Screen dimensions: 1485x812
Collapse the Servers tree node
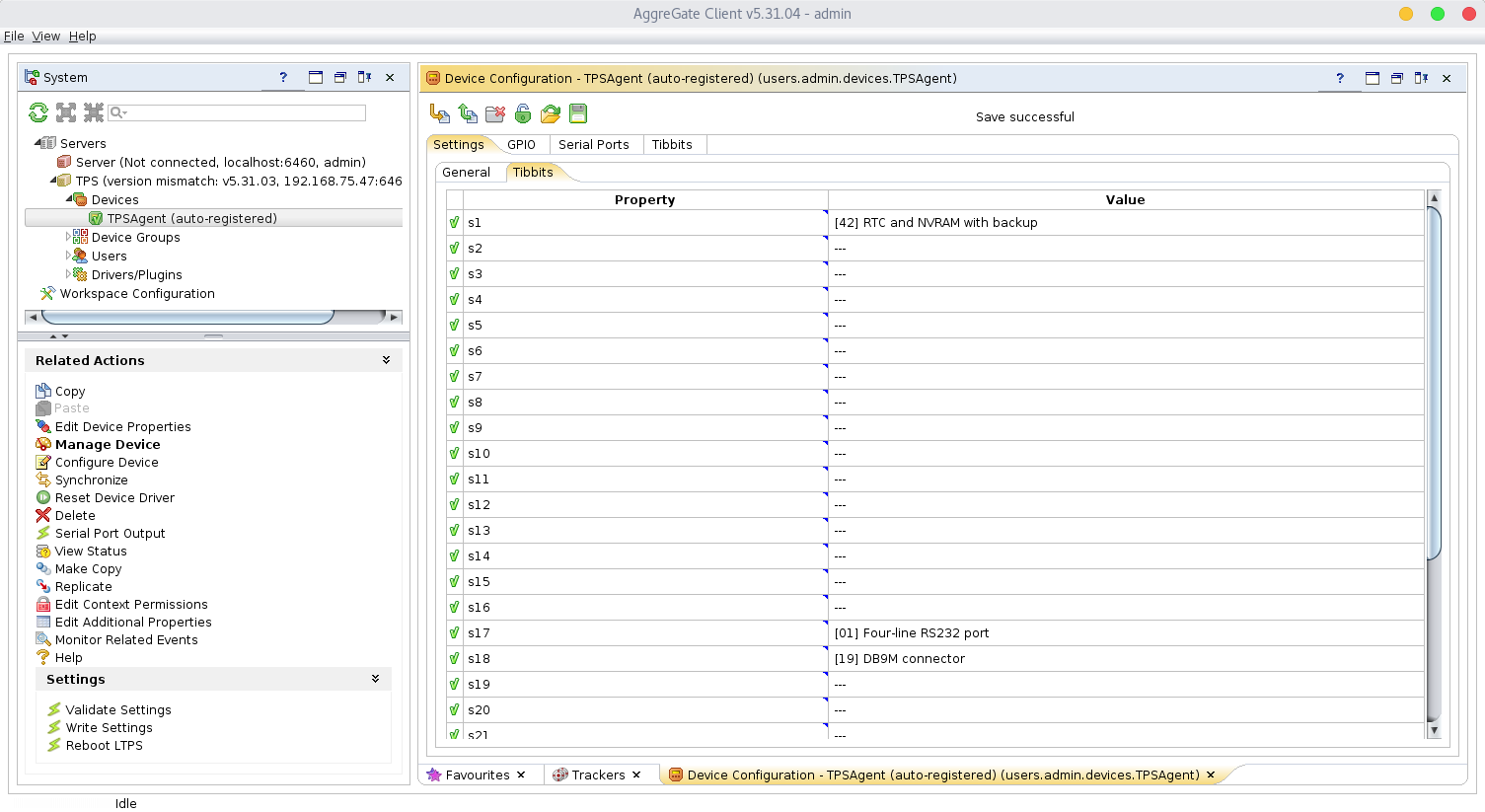(x=38, y=143)
